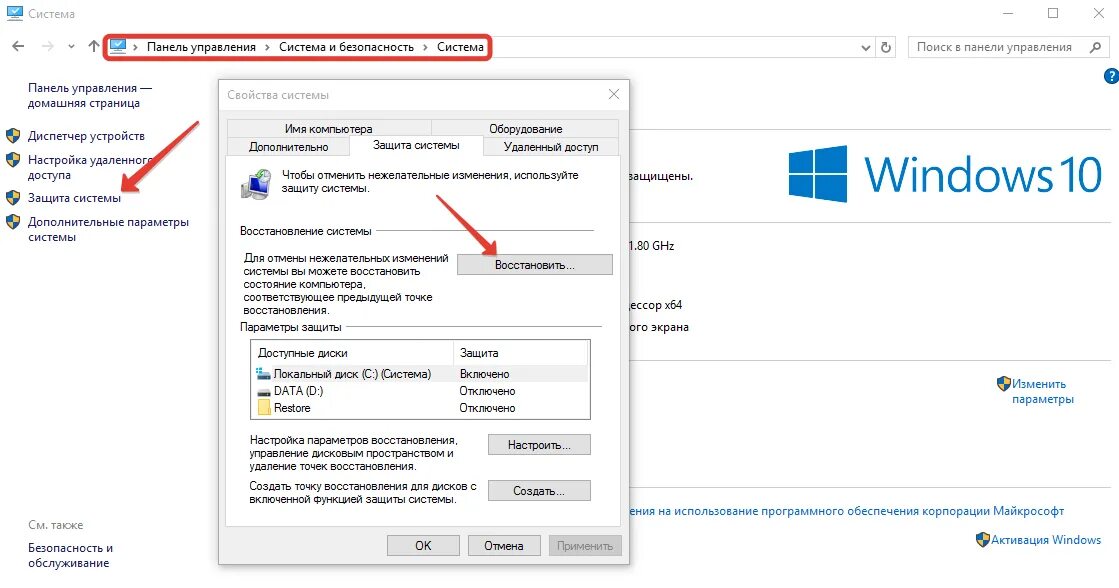Open 'Настройка удаленного доступа' link

(x=90, y=167)
